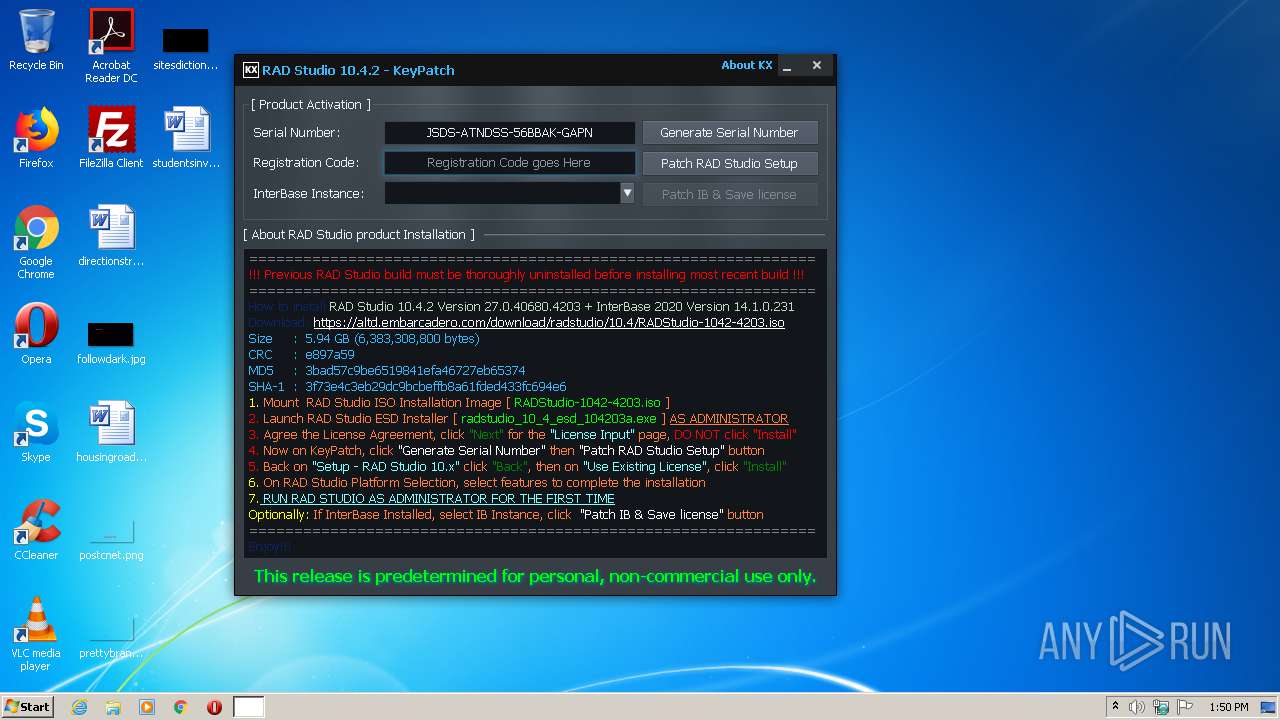Launch Skype from the desktop
The image size is (1280, 720).
[x=36, y=432]
